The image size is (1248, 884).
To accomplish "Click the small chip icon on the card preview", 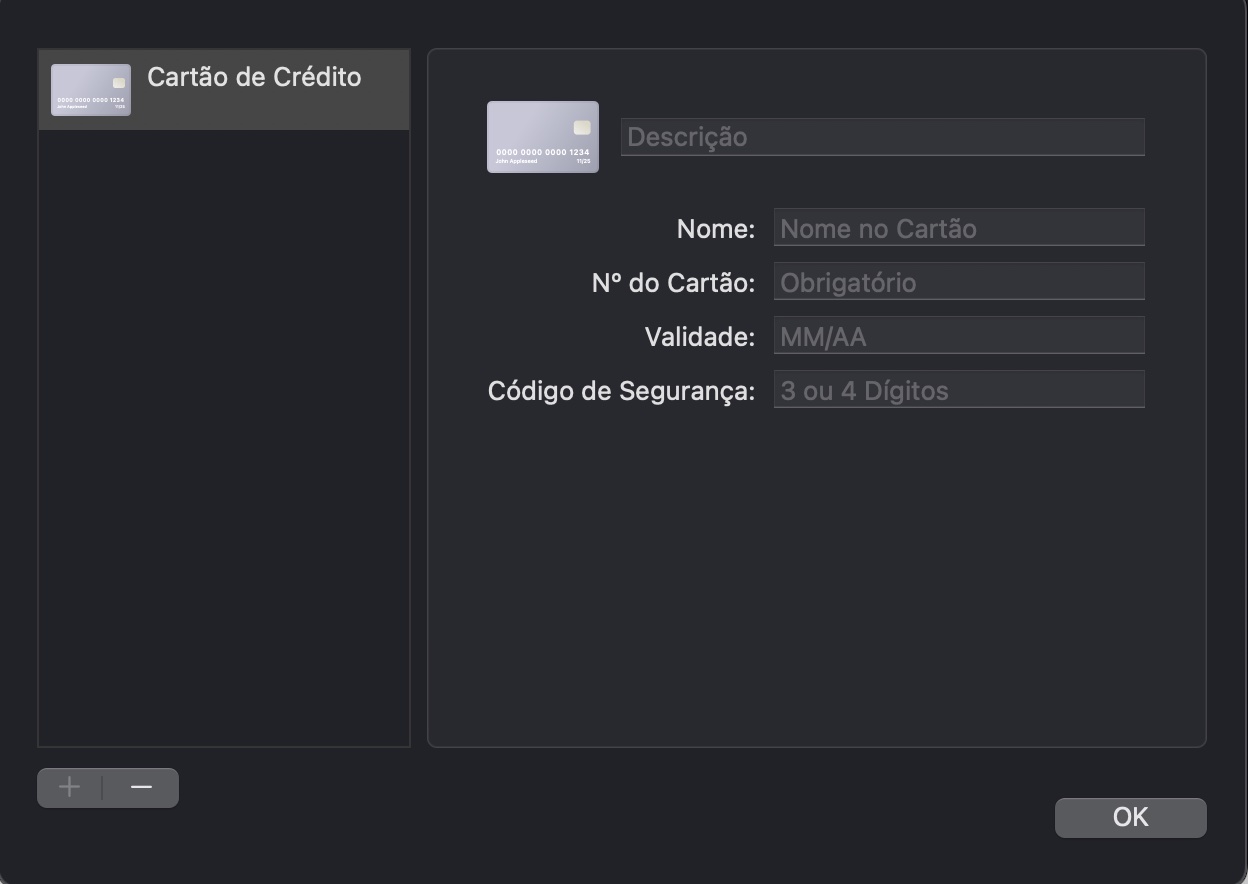I will 580,128.
